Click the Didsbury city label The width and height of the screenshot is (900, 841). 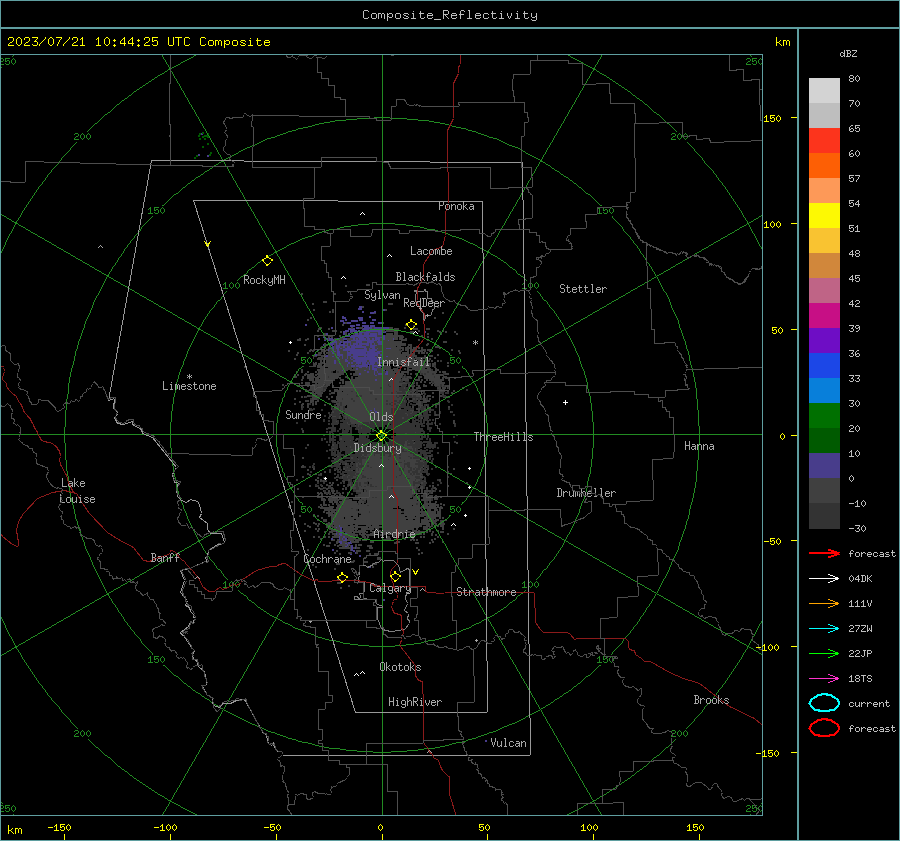(x=377, y=448)
